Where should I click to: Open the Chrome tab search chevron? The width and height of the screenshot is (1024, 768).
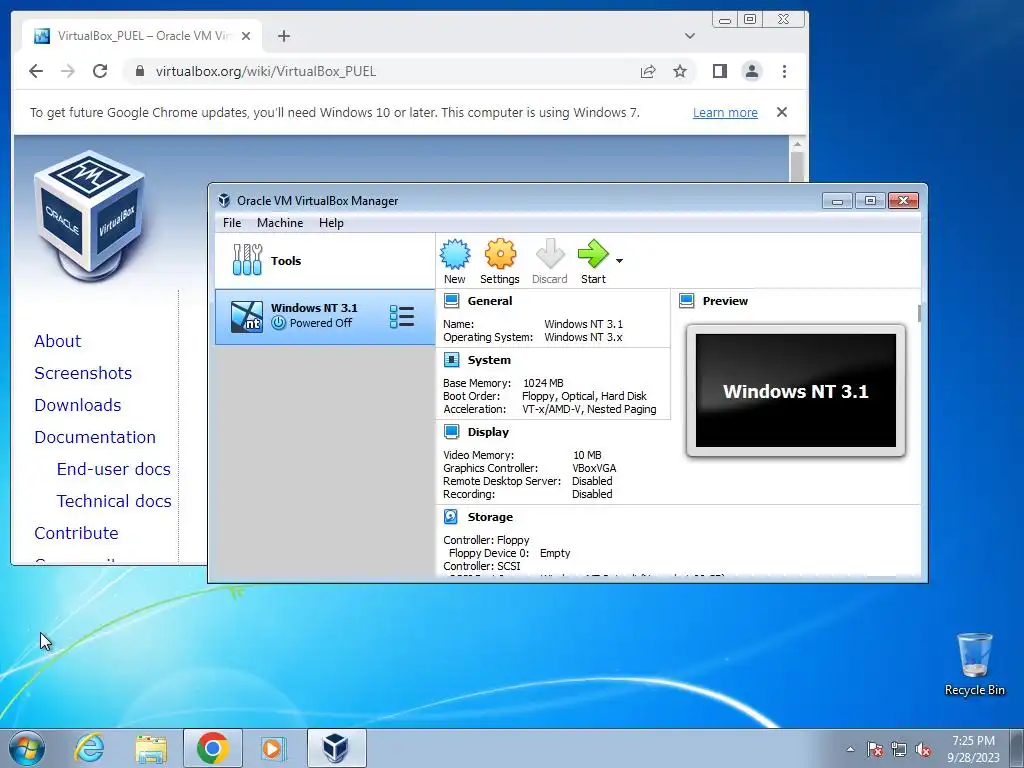690,36
